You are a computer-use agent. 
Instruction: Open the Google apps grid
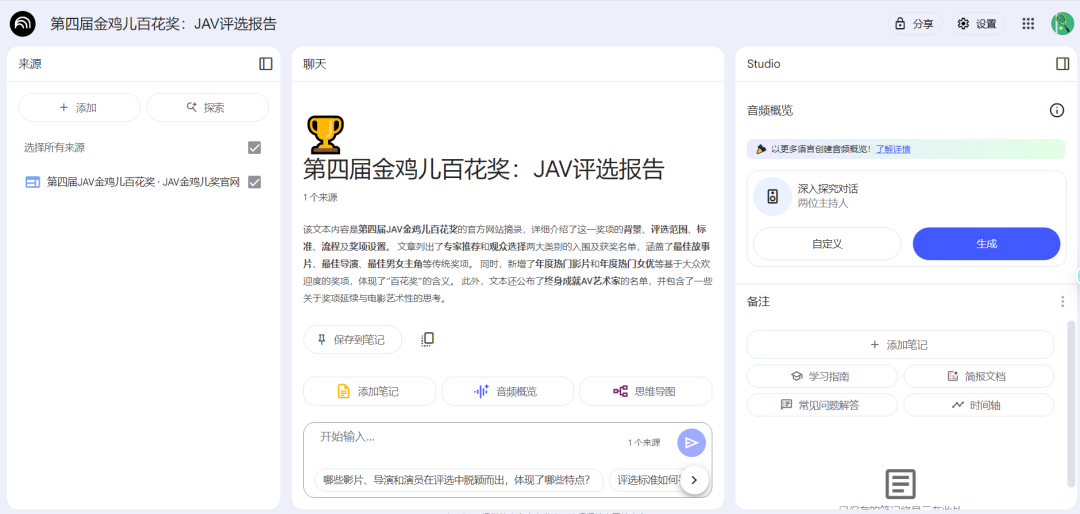point(1028,23)
